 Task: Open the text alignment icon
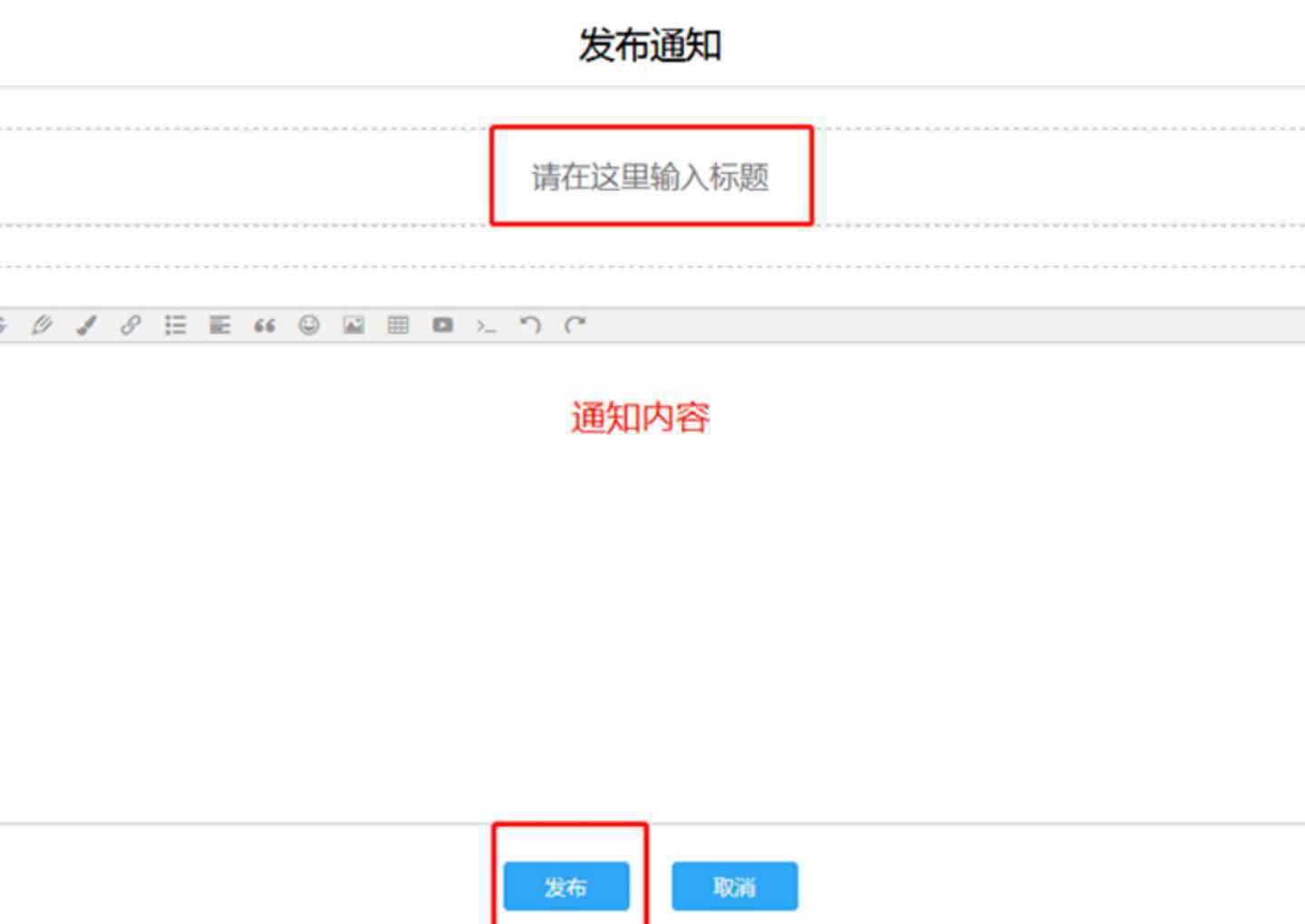(219, 325)
